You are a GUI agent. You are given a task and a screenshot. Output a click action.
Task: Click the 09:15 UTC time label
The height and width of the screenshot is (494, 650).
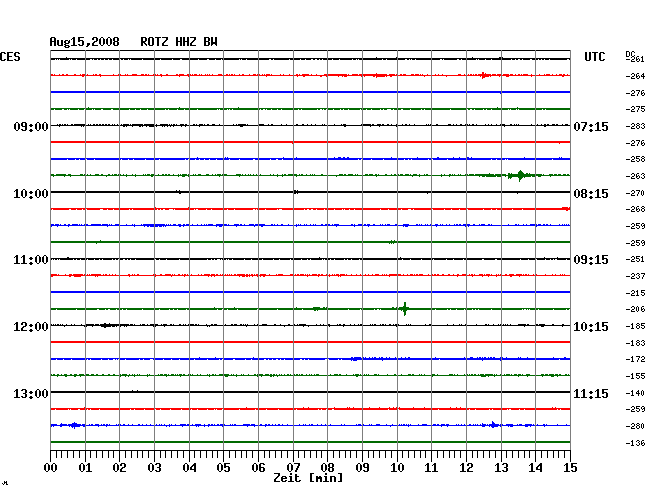coord(591,260)
